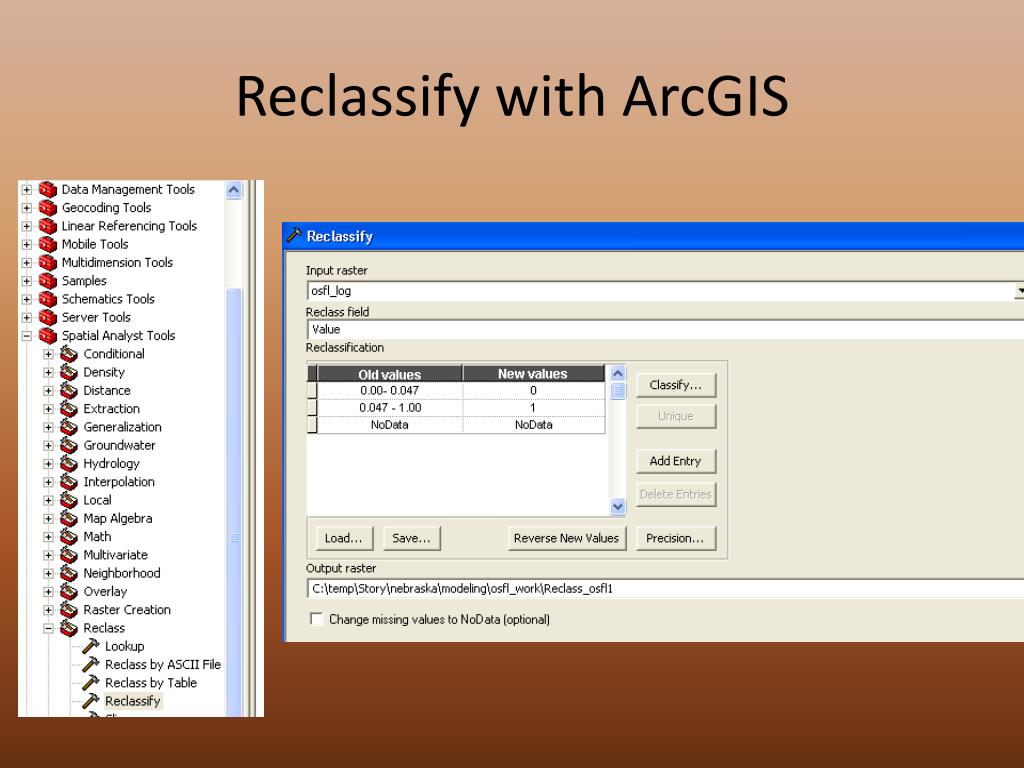Click the Load button

(344, 538)
